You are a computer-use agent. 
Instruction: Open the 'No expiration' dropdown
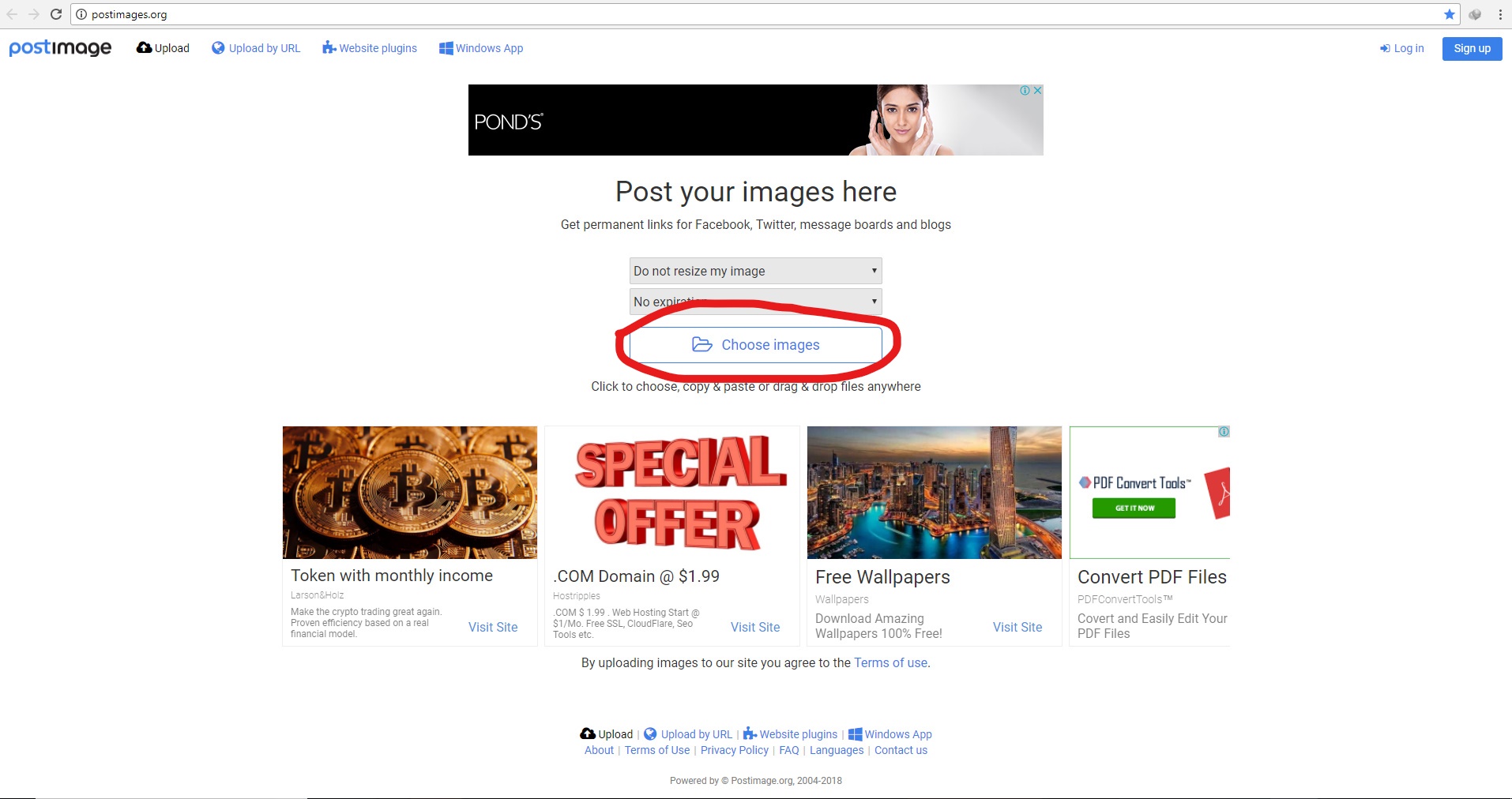coord(756,302)
